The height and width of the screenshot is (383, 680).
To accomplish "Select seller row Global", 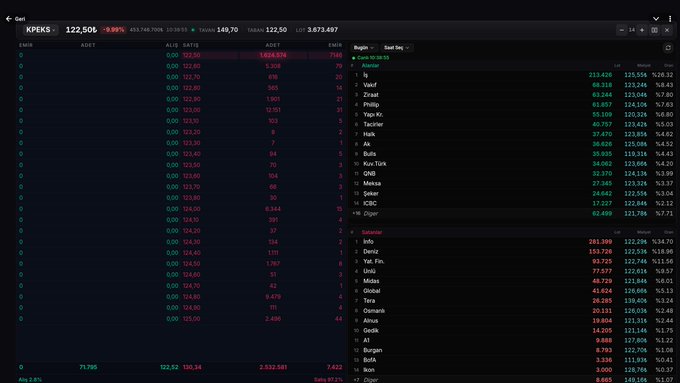I will point(513,291).
